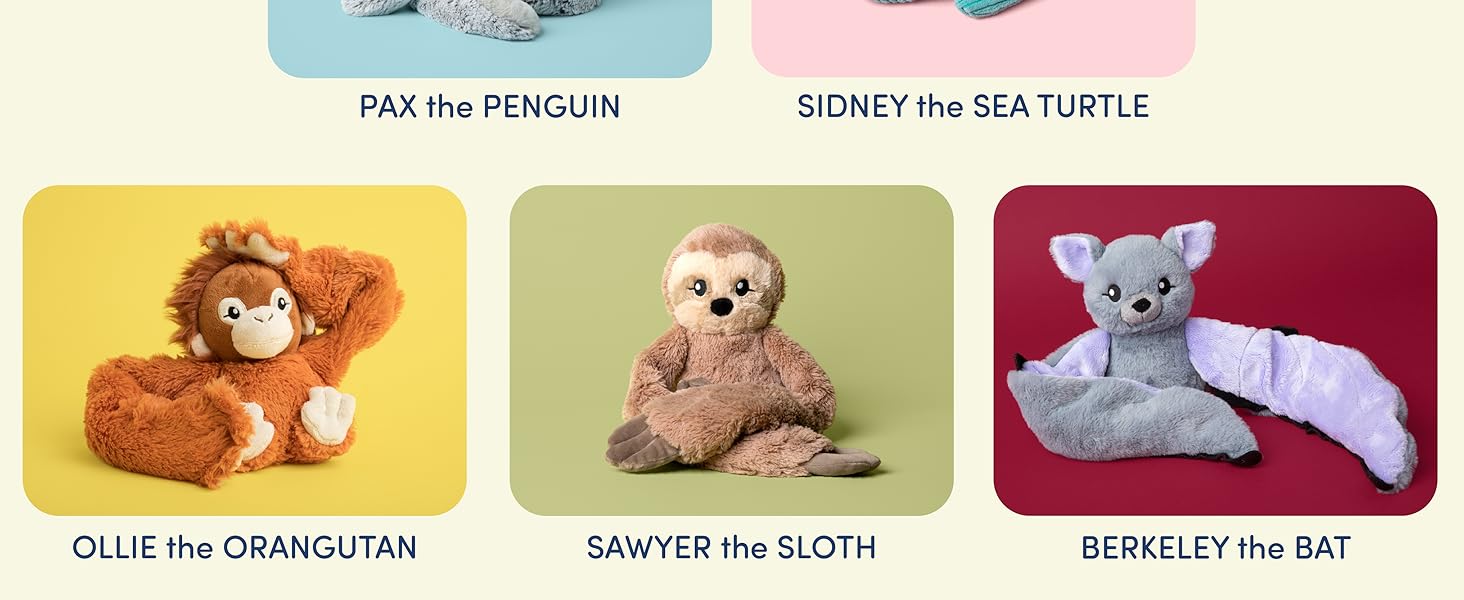Select the Sawyer the Sloth plush image
This screenshot has height=600, width=1464.
pos(731,350)
